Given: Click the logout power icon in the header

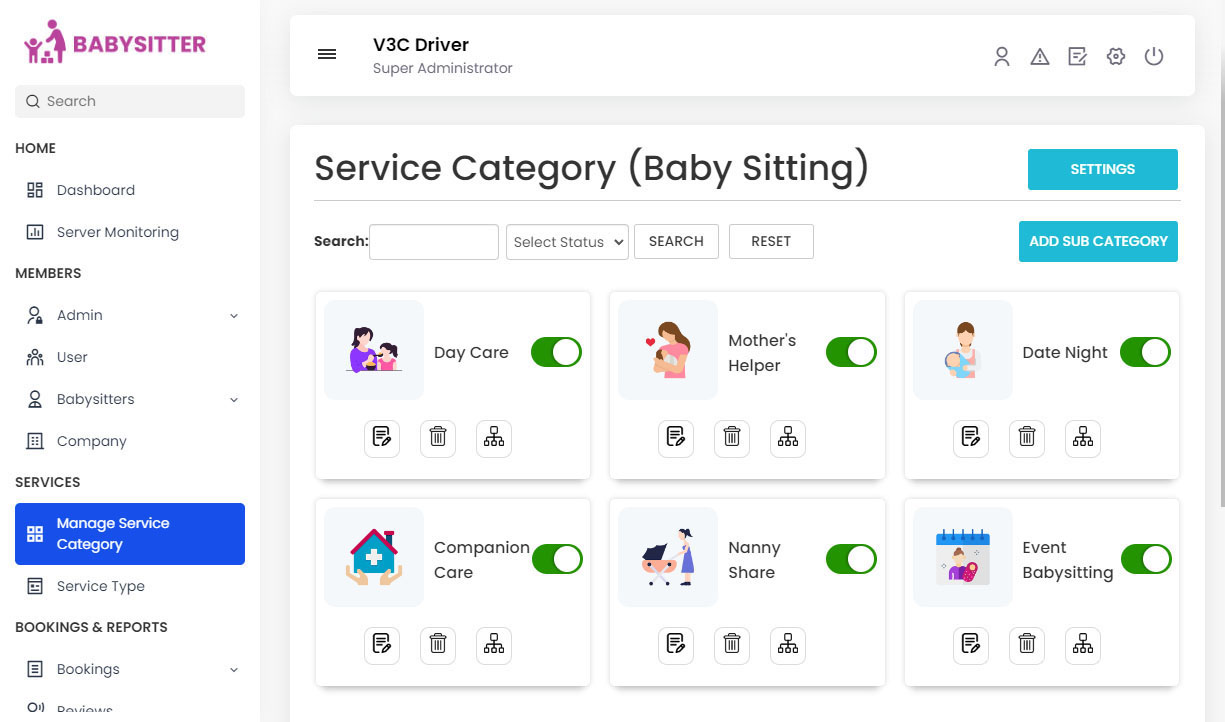Looking at the screenshot, I should click(x=1154, y=56).
